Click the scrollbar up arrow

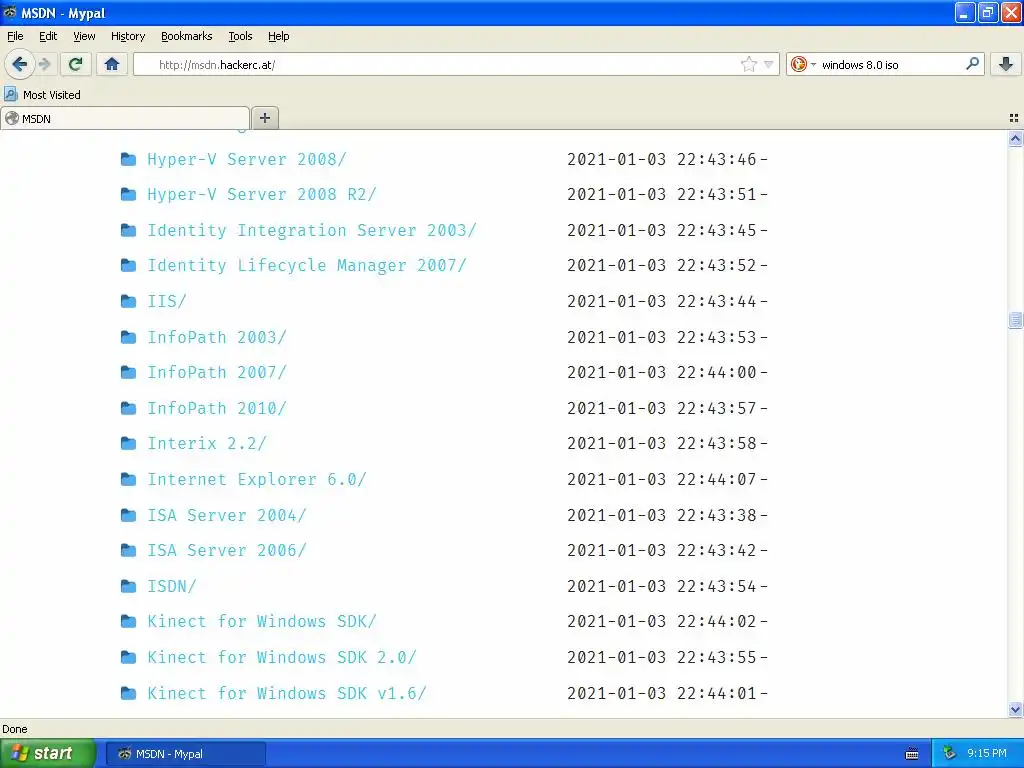click(x=1015, y=138)
